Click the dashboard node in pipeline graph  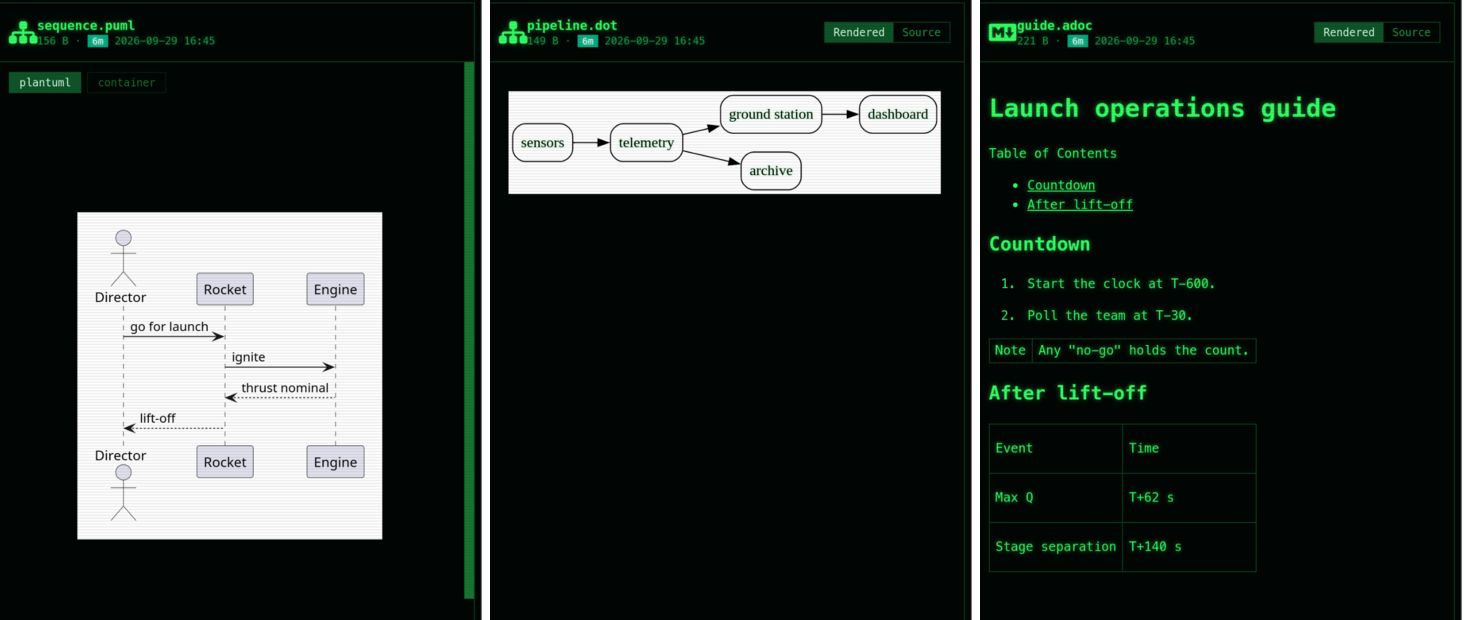pos(898,114)
